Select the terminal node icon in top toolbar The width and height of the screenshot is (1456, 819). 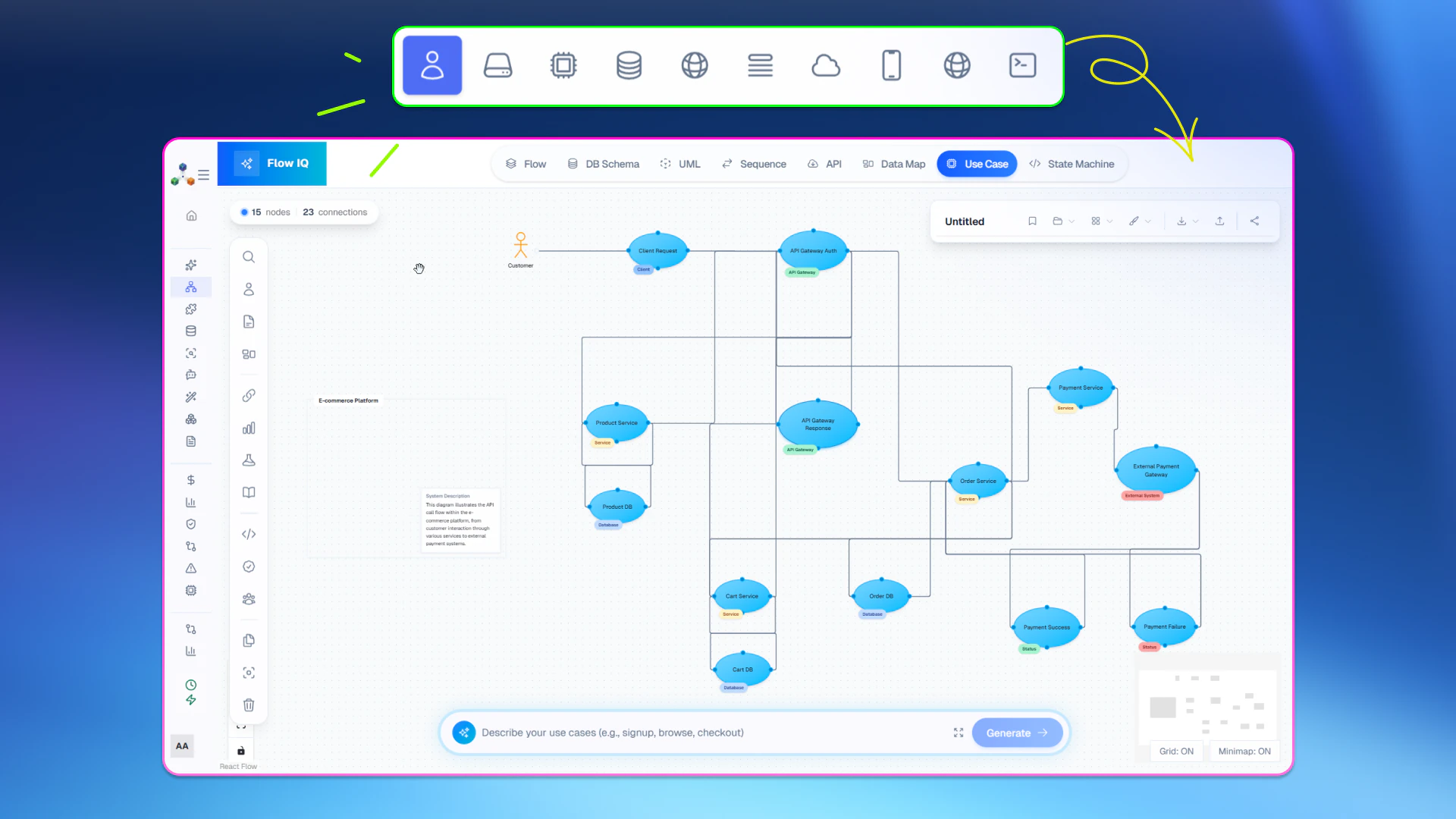[x=1022, y=65]
